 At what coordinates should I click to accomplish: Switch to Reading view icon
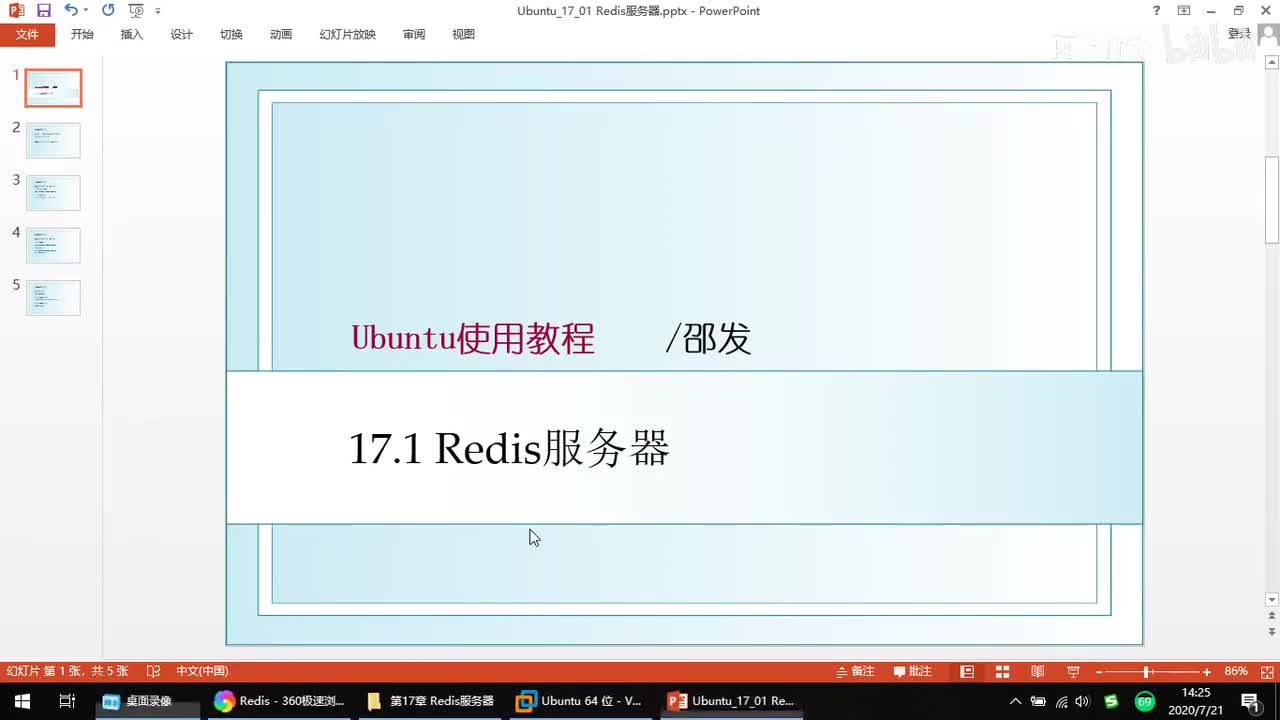point(1038,671)
